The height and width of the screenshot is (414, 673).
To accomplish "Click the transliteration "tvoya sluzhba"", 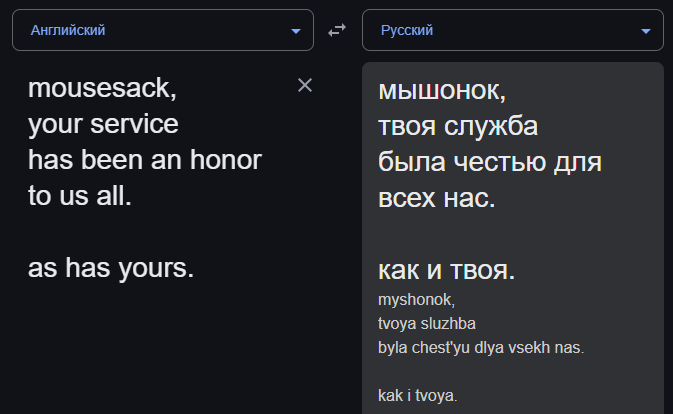I will (427, 324).
